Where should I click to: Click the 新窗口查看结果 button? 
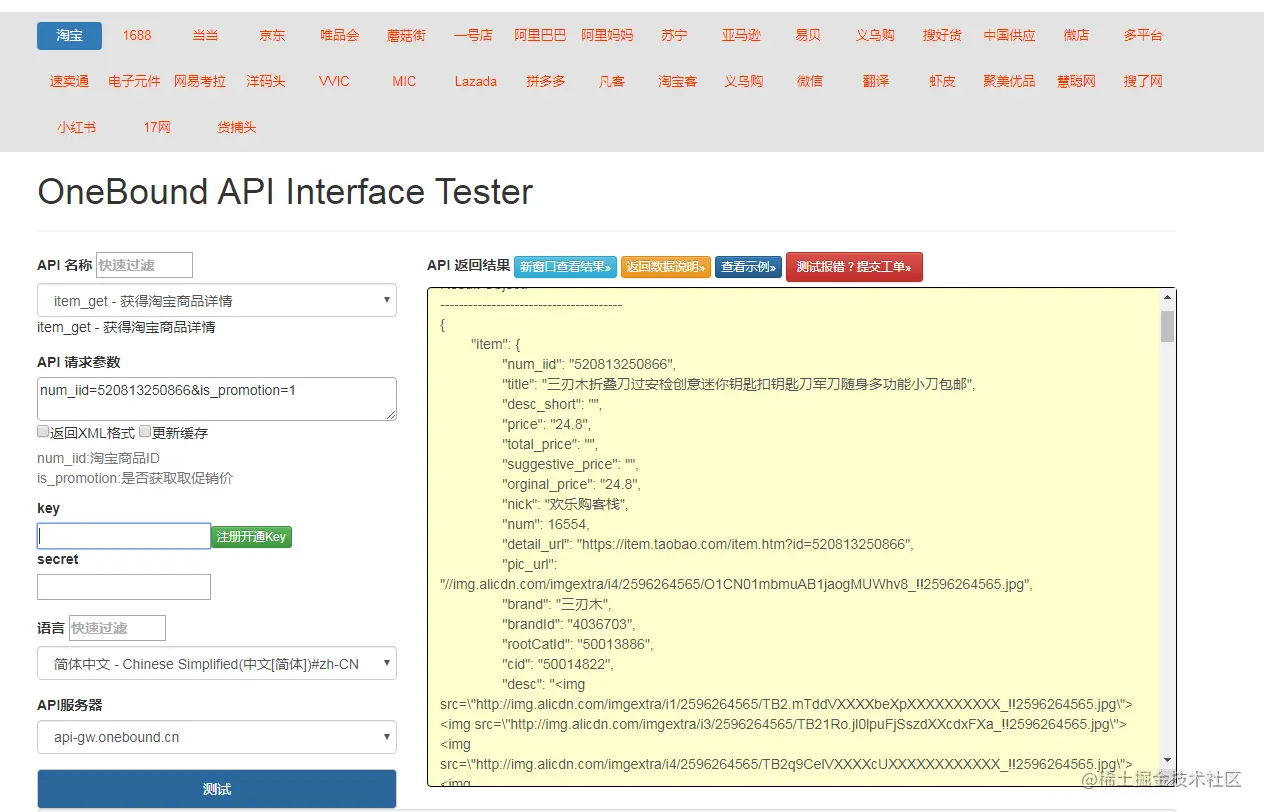coord(565,267)
